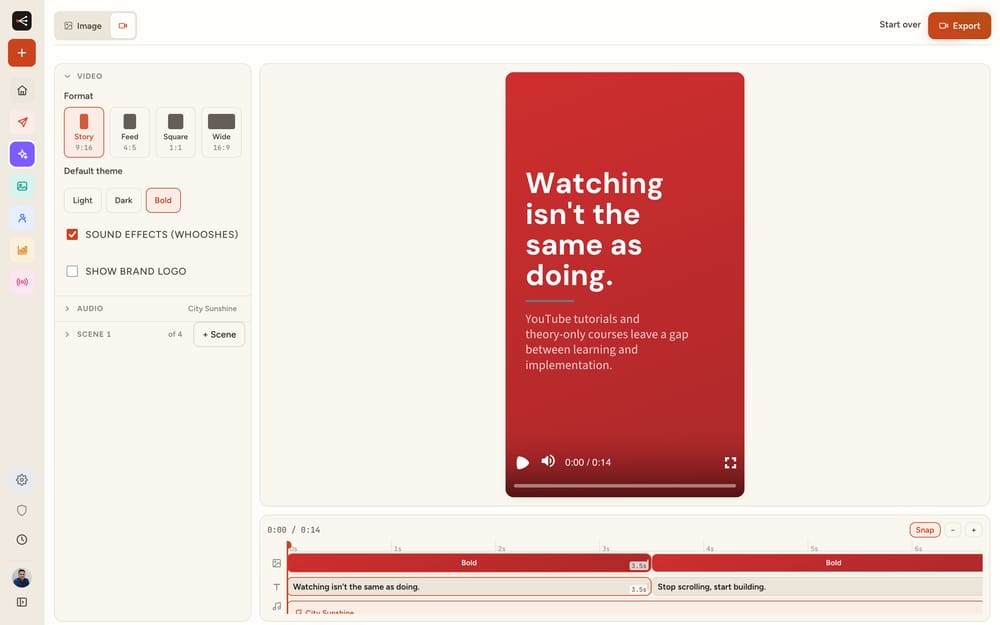Select the Feed 4:5 format
Screen dimensions: 1000x625
(x=129, y=132)
